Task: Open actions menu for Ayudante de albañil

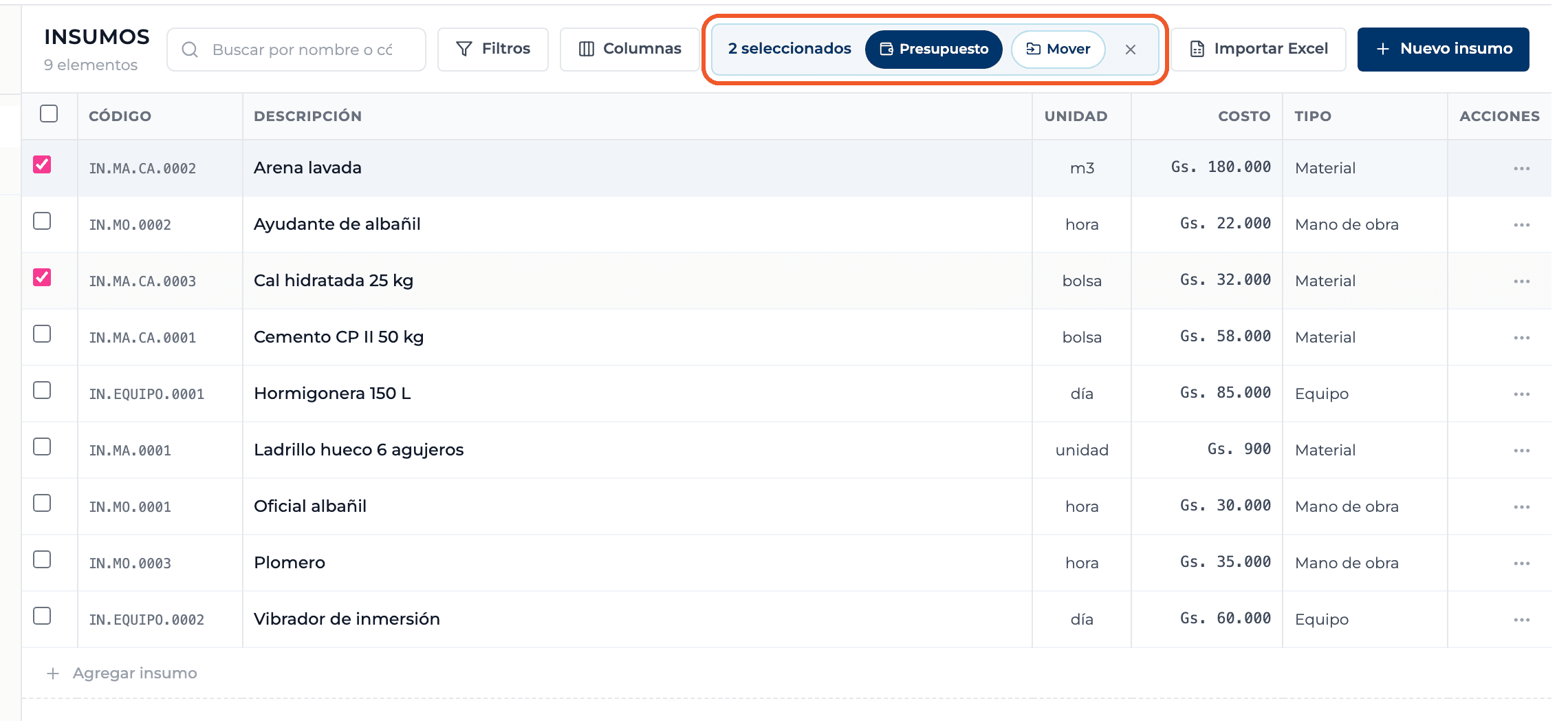Action: click(1521, 225)
